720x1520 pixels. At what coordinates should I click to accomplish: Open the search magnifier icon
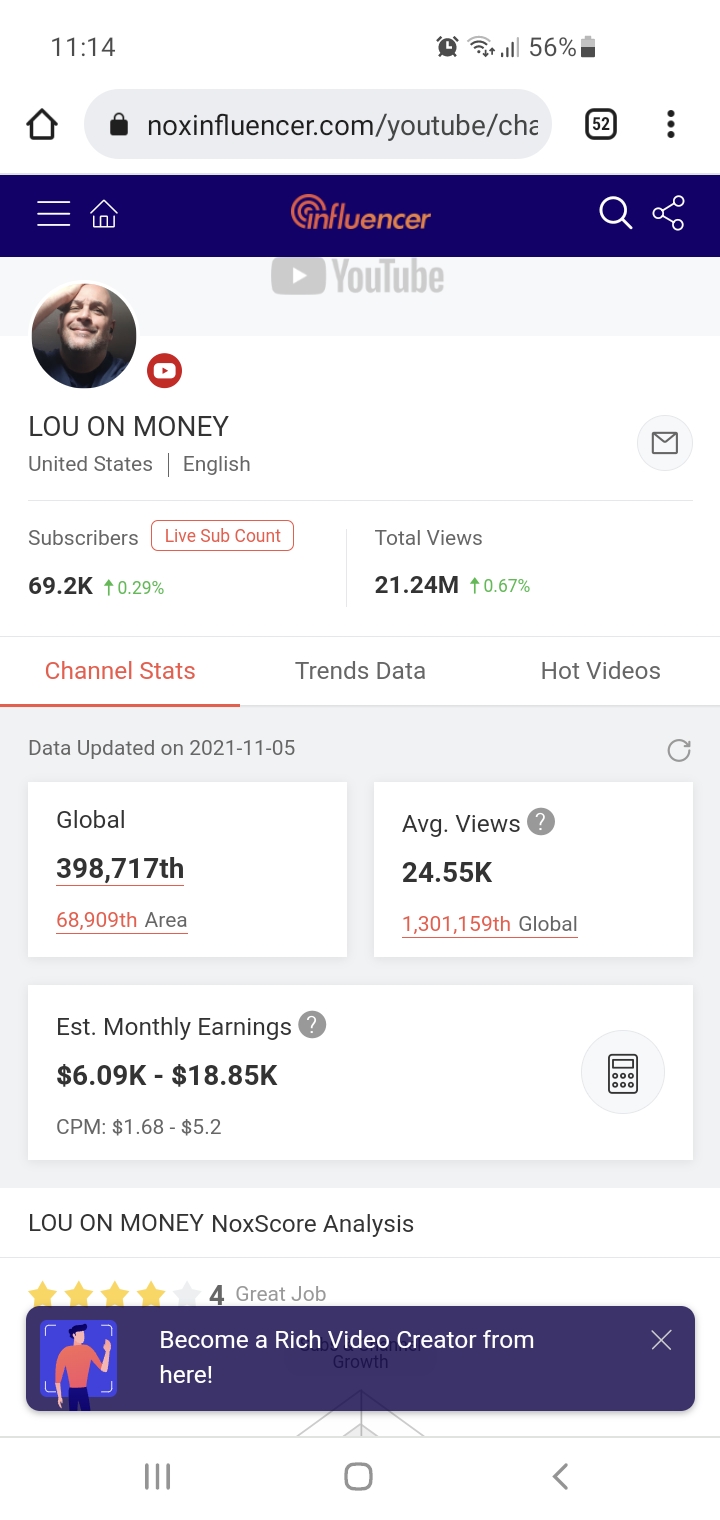[x=615, y=213]
